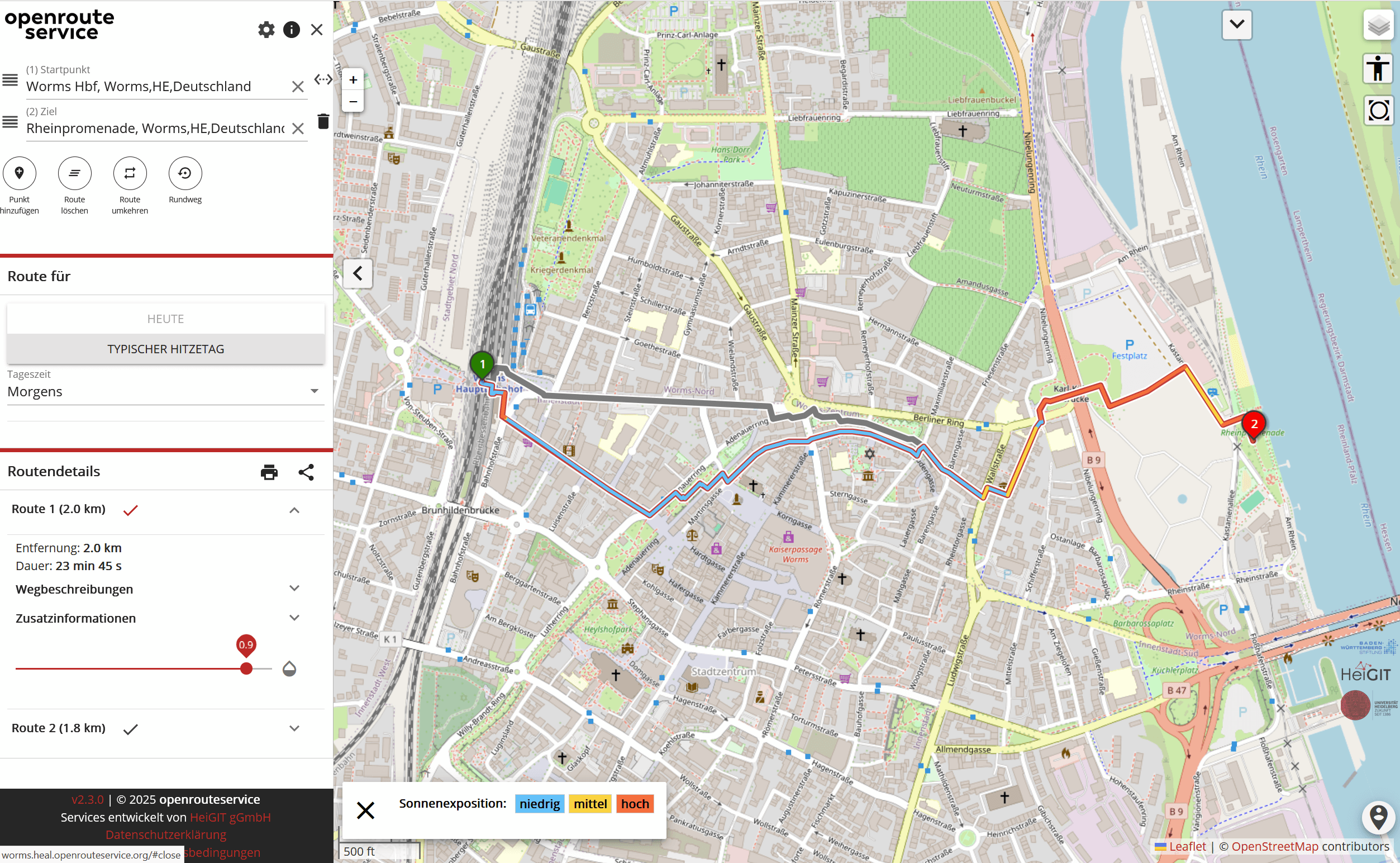1400x863 pixels.
Task: Clear the Ziel field with its X
Action: pos(298,129)
